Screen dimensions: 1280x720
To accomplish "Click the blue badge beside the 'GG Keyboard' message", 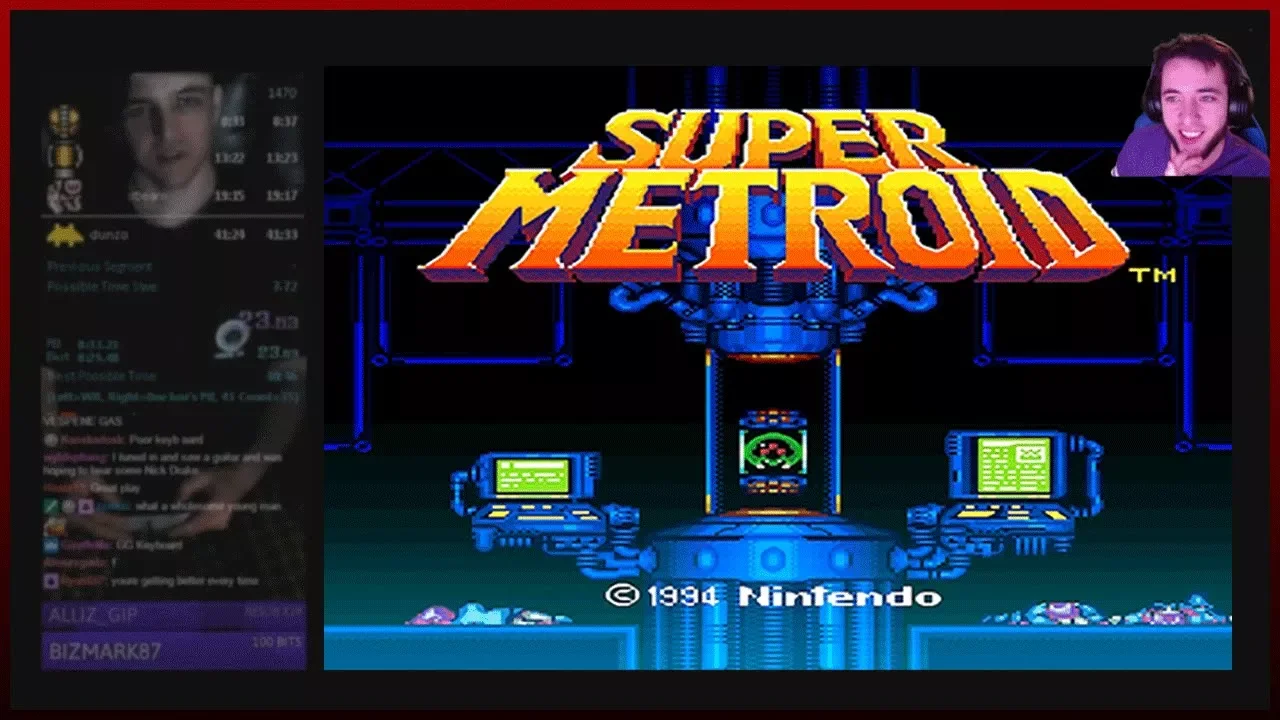I will [x=50, y=545].
